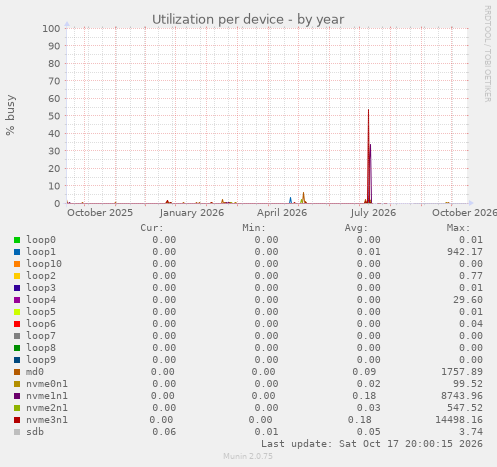The width and height of the screenshot is (497, 467).
Task: Select the loop10 legend label
Action: (x=44, y=264)
